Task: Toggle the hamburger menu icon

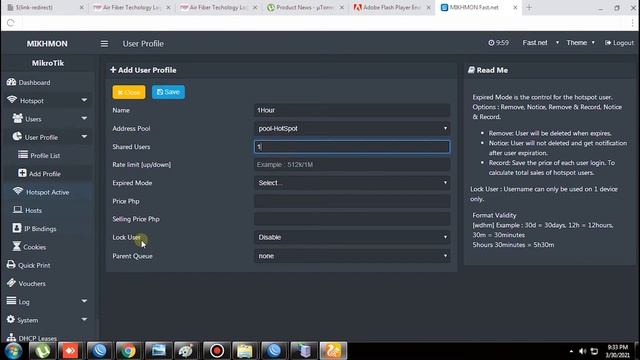Action: pyautogui.click(x=104, y=44)
